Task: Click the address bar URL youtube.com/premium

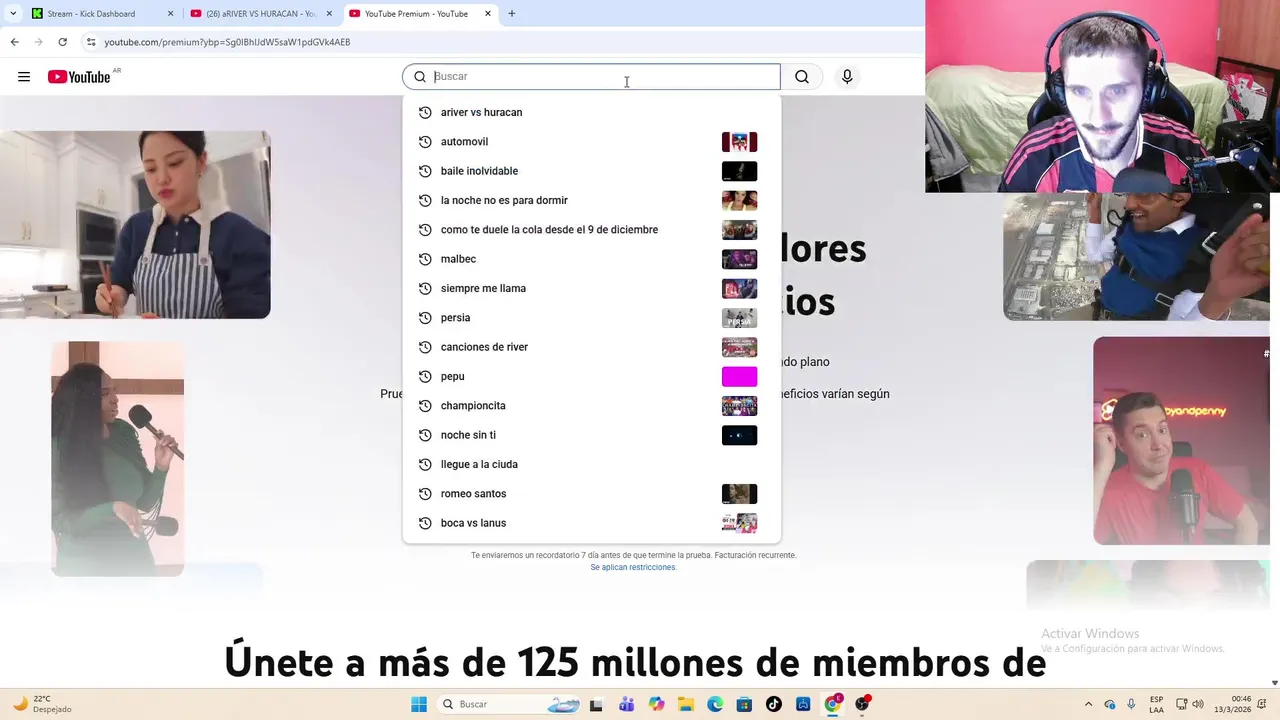Action: click(227, 42)
